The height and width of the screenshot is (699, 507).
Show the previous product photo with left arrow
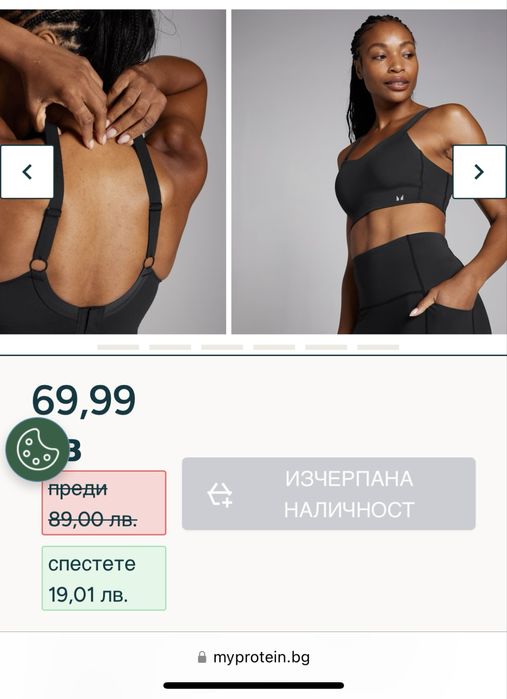[x=27, y=172]
